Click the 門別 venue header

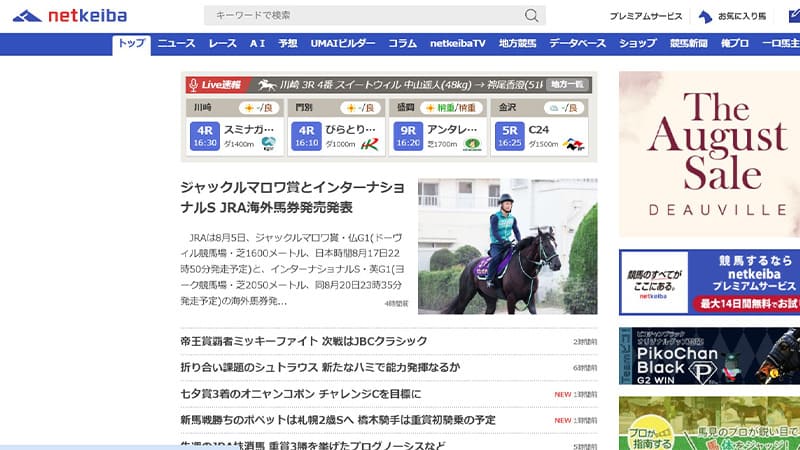pyautogui.click(x=304, y=108)
